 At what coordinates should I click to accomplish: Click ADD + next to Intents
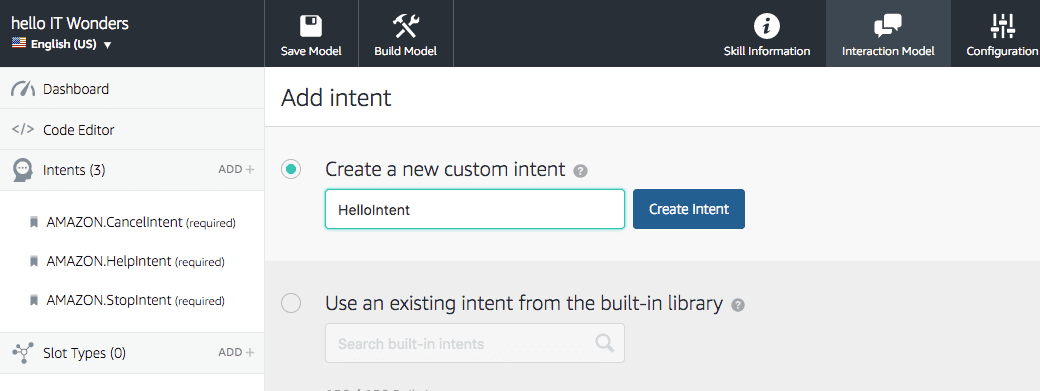[x=236, y=170]
